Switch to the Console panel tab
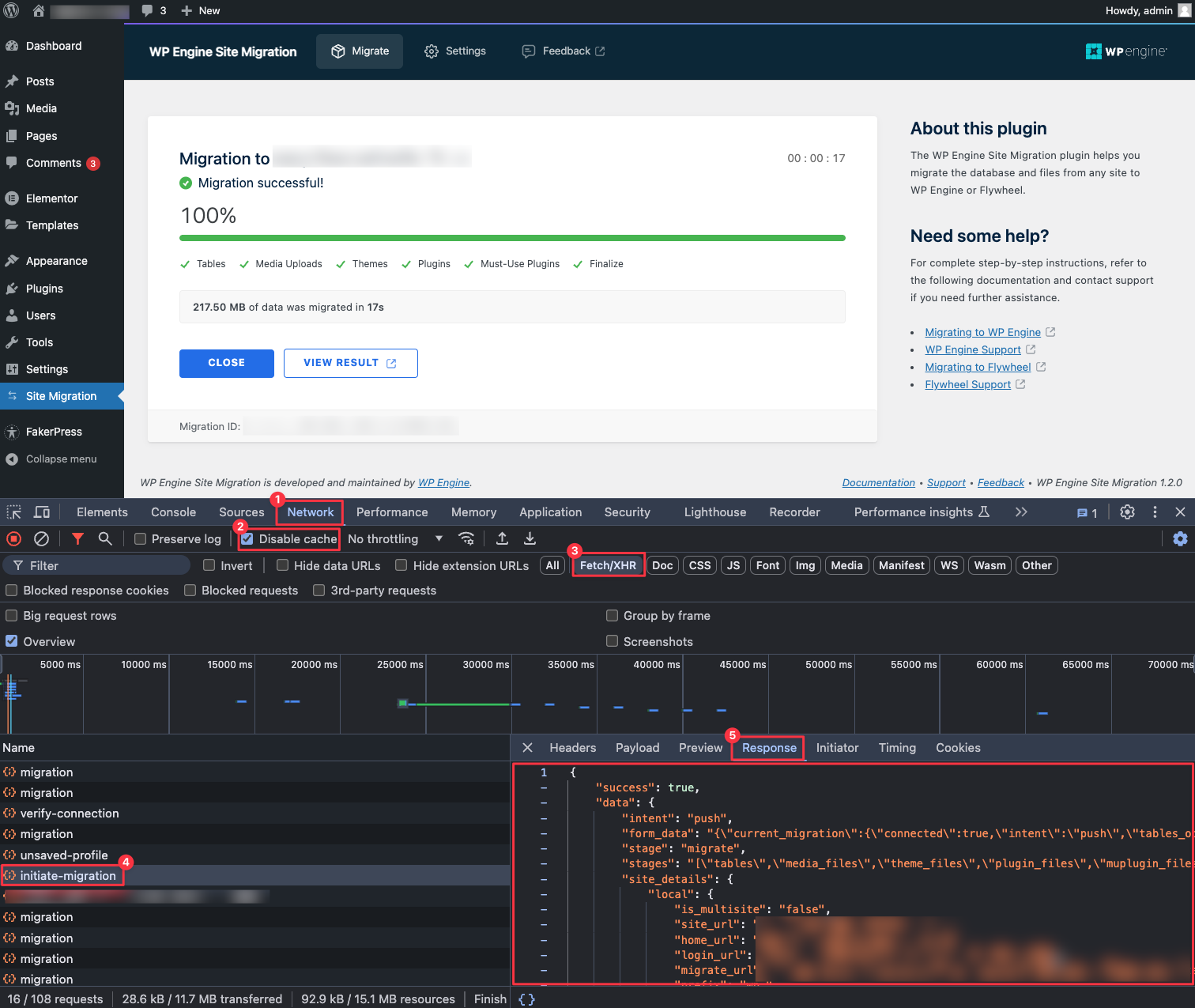 tap(174, 512)
